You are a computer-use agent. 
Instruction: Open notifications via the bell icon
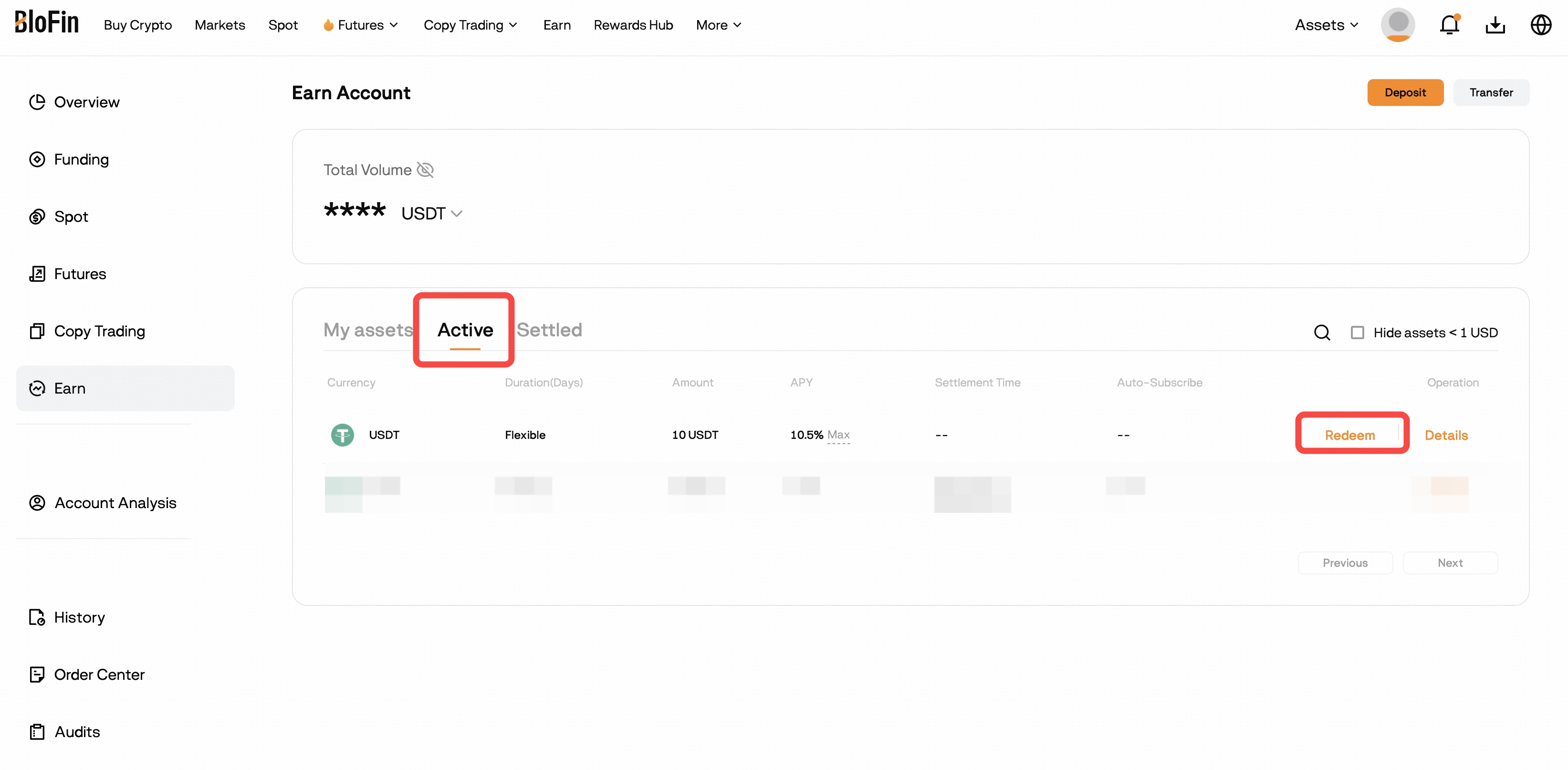coord(1450,25)
